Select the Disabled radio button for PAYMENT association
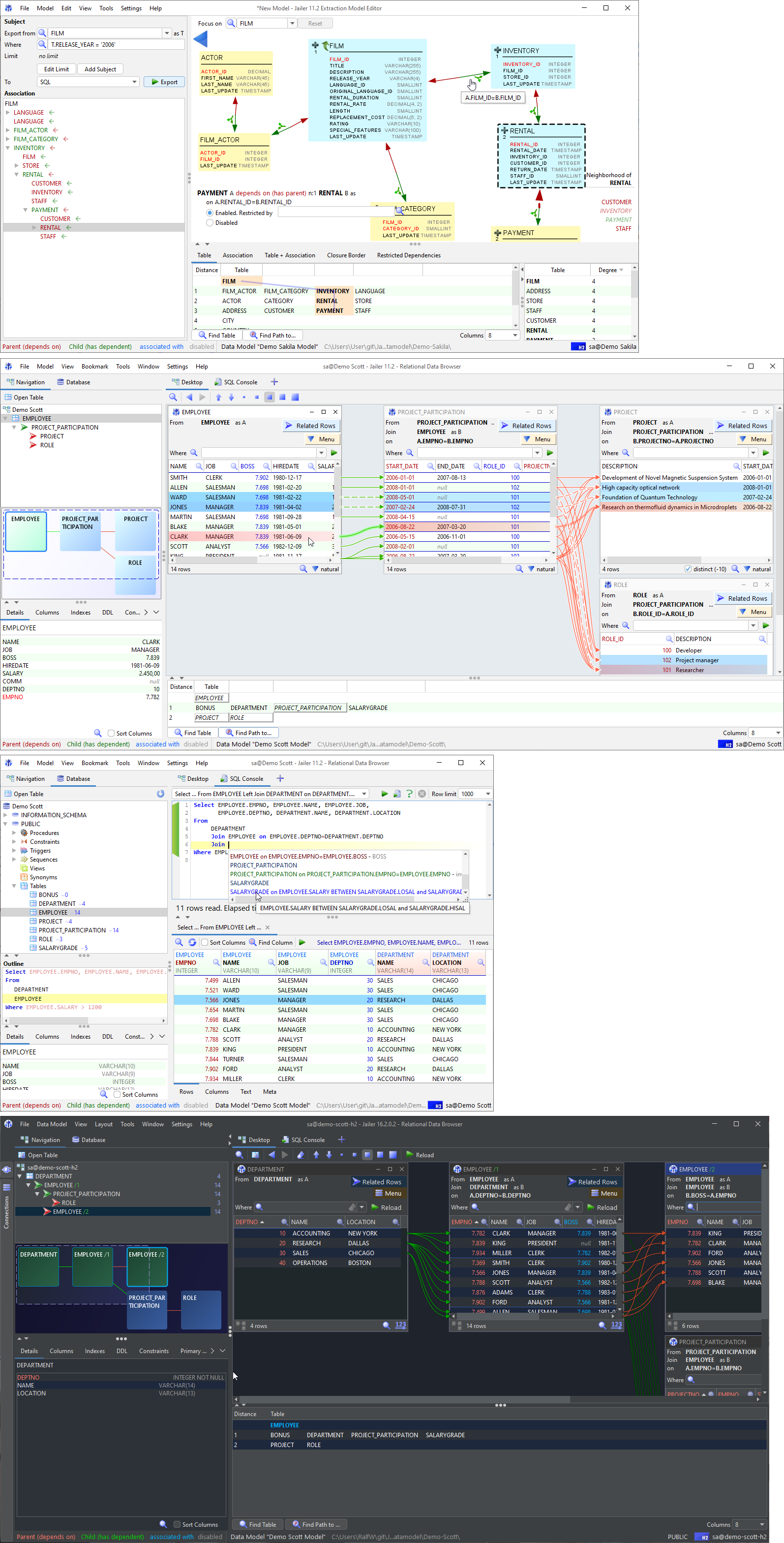The height and width of the screenshot is (1543, 784). coord(210,223)
